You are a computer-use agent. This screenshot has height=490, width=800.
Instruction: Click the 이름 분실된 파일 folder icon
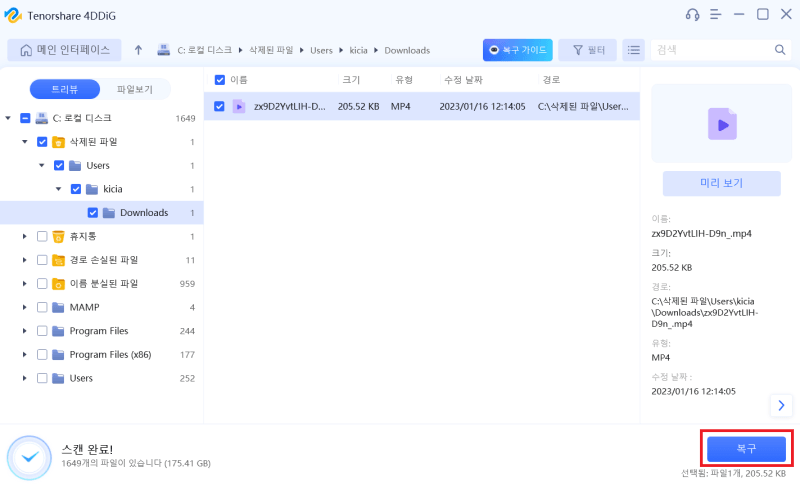tap(59, 283)
